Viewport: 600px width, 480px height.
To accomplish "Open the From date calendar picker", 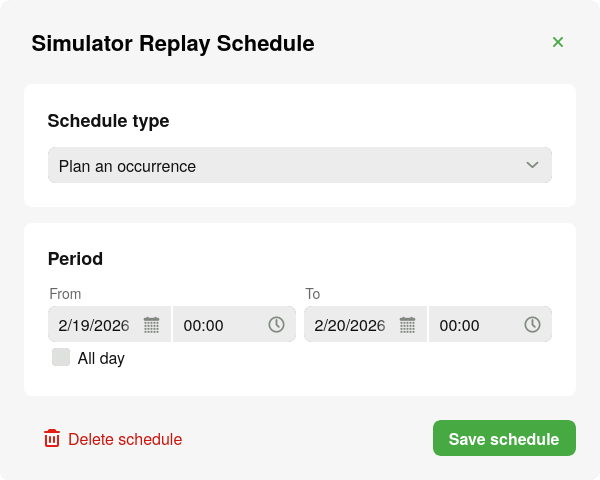I will (x=151, y=325).
